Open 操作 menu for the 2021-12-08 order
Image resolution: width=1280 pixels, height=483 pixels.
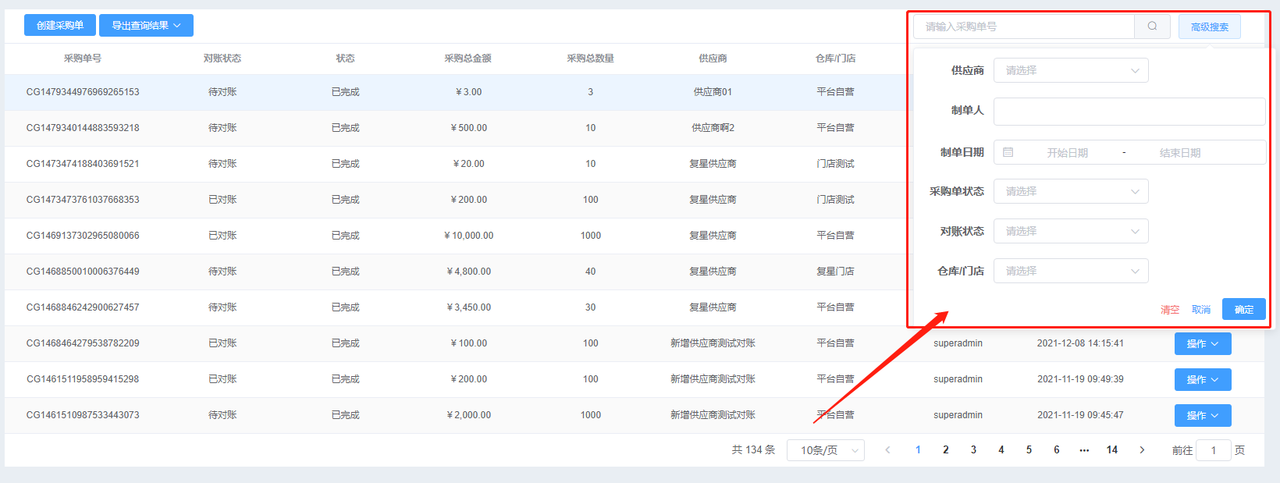pos(1202,343)
